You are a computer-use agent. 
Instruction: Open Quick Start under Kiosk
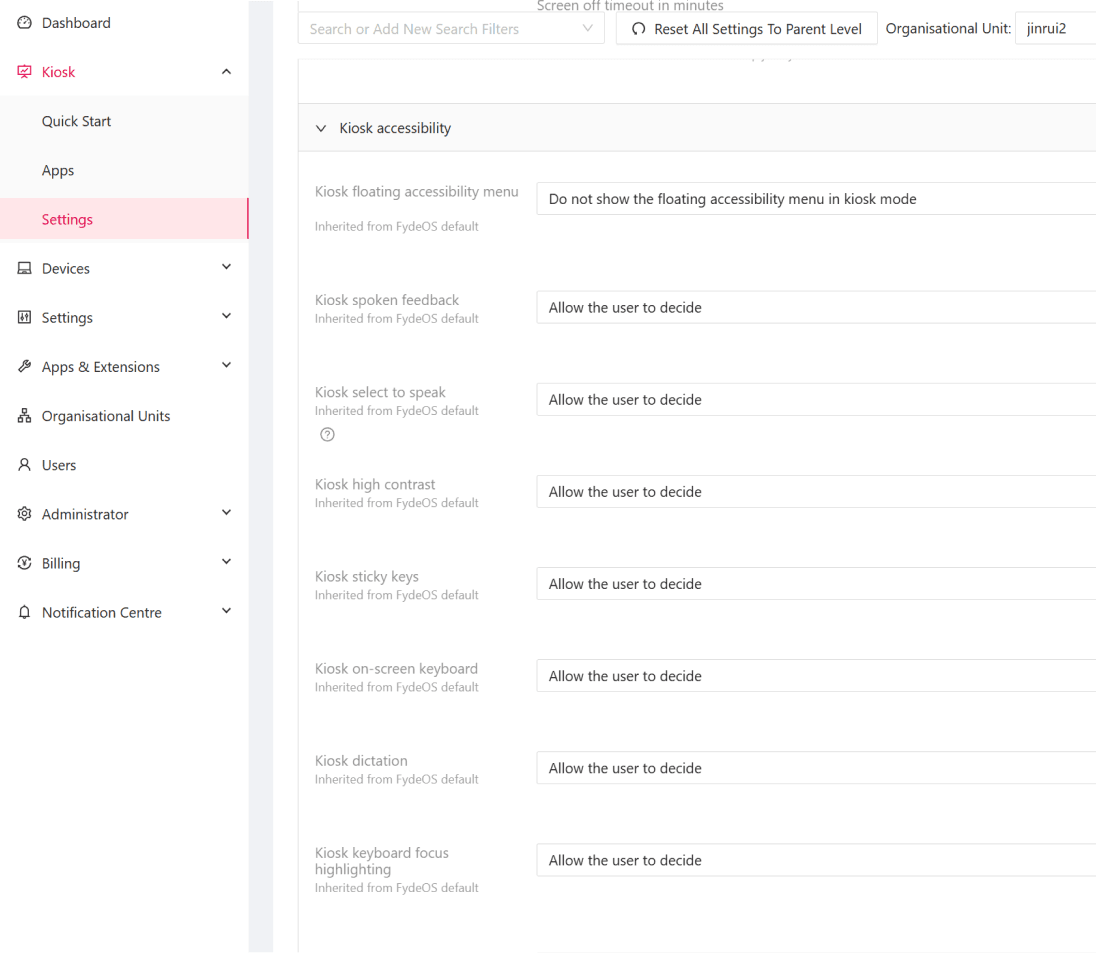coord(76,121)
